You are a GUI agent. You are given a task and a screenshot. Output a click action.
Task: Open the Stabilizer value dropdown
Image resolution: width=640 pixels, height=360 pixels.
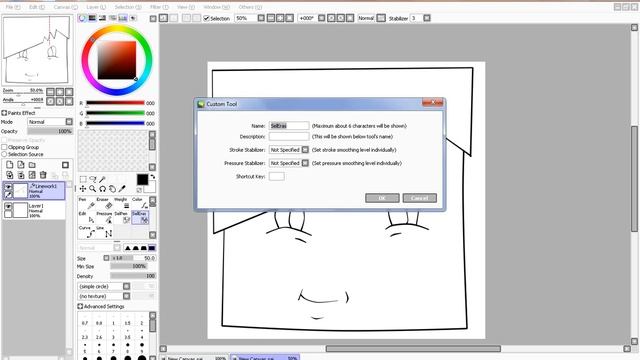[427, 18]
